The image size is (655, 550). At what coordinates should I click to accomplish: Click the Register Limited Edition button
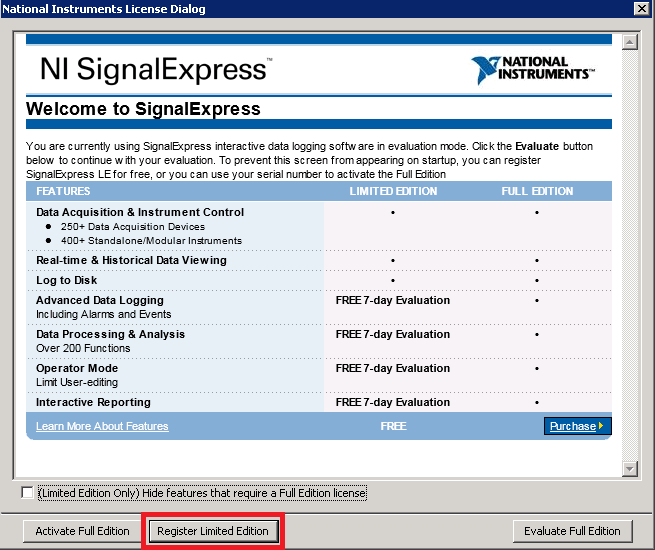click(213, 531)
